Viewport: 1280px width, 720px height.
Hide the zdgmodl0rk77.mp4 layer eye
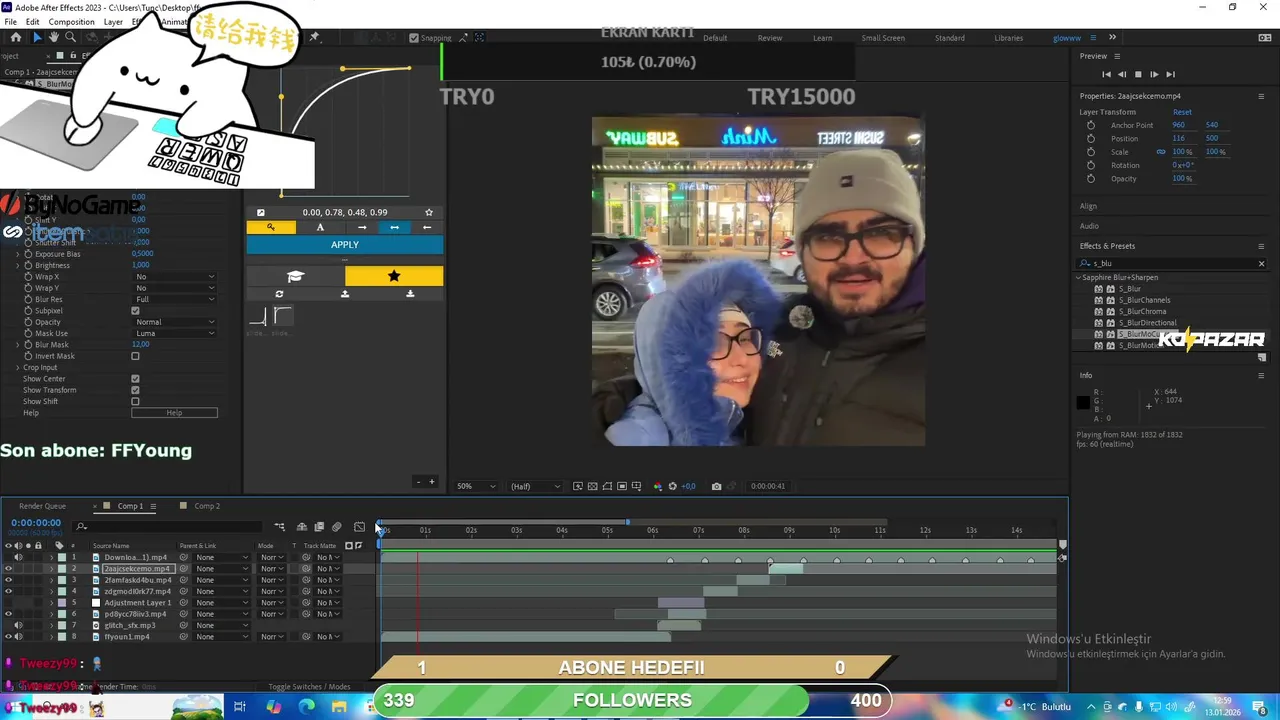click(8, 591)
